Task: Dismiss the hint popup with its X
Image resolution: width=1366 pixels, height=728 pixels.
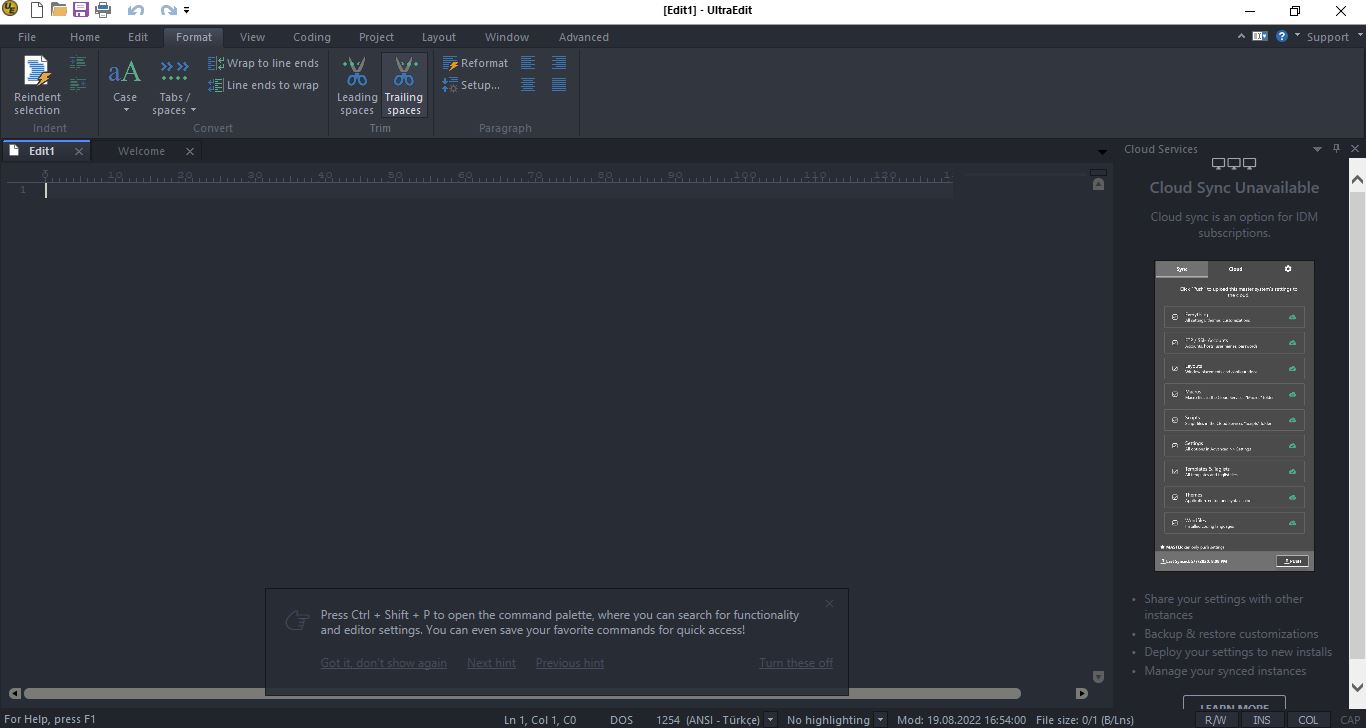Action: [x=829, y=603]
